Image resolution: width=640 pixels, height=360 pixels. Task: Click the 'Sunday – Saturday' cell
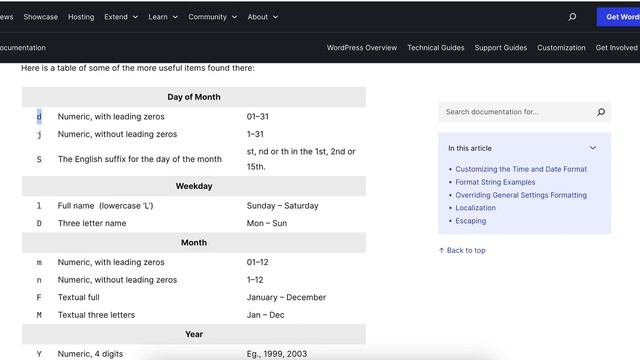[x=282, y=206]
